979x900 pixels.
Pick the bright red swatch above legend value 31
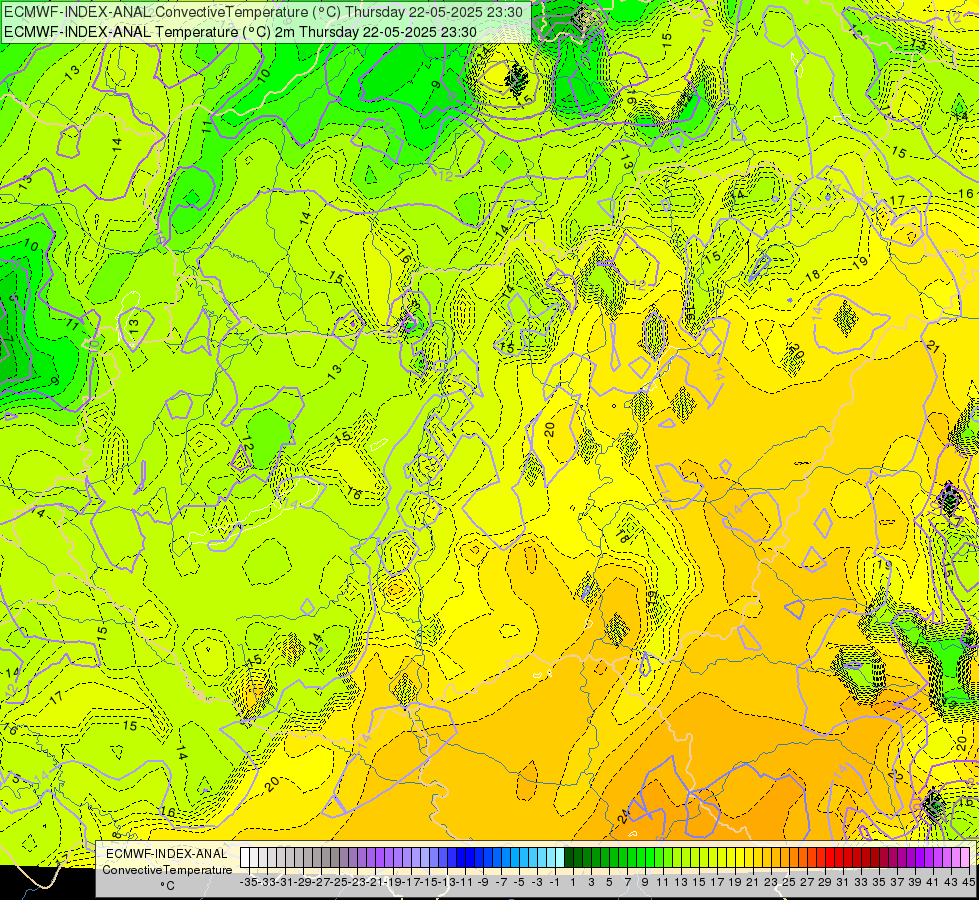(839, 858)
